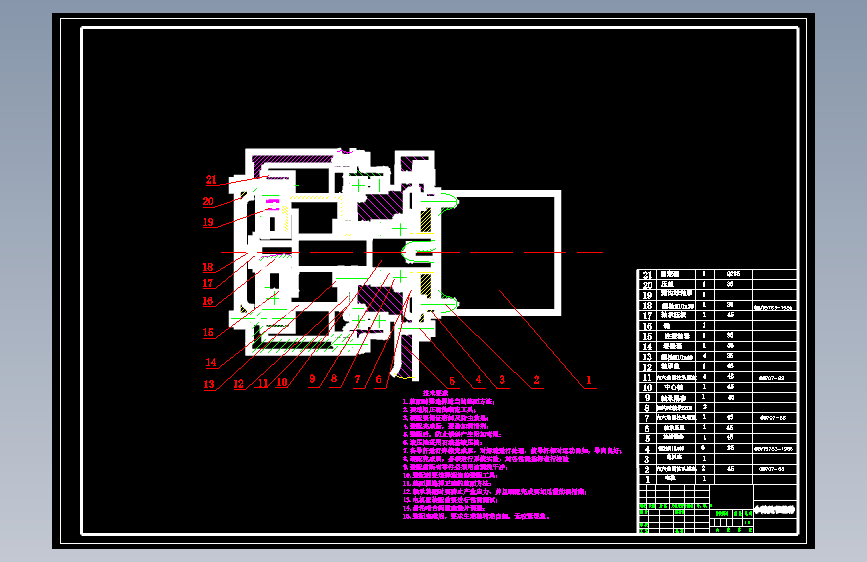The height and width of the screenshot is (562, 867).
Task: Select the red callout number 2 in the drawing
Action: 536,379
